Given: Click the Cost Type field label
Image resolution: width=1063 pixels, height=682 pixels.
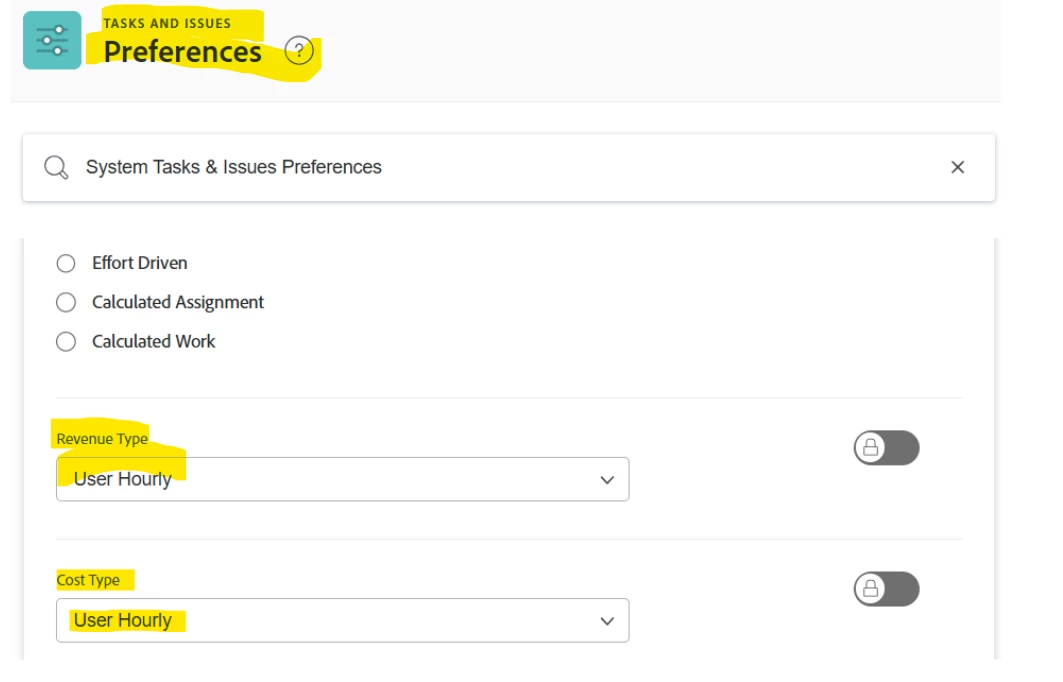Looking at the screenshot, I should pyautogui.click(x=88, y=580).
